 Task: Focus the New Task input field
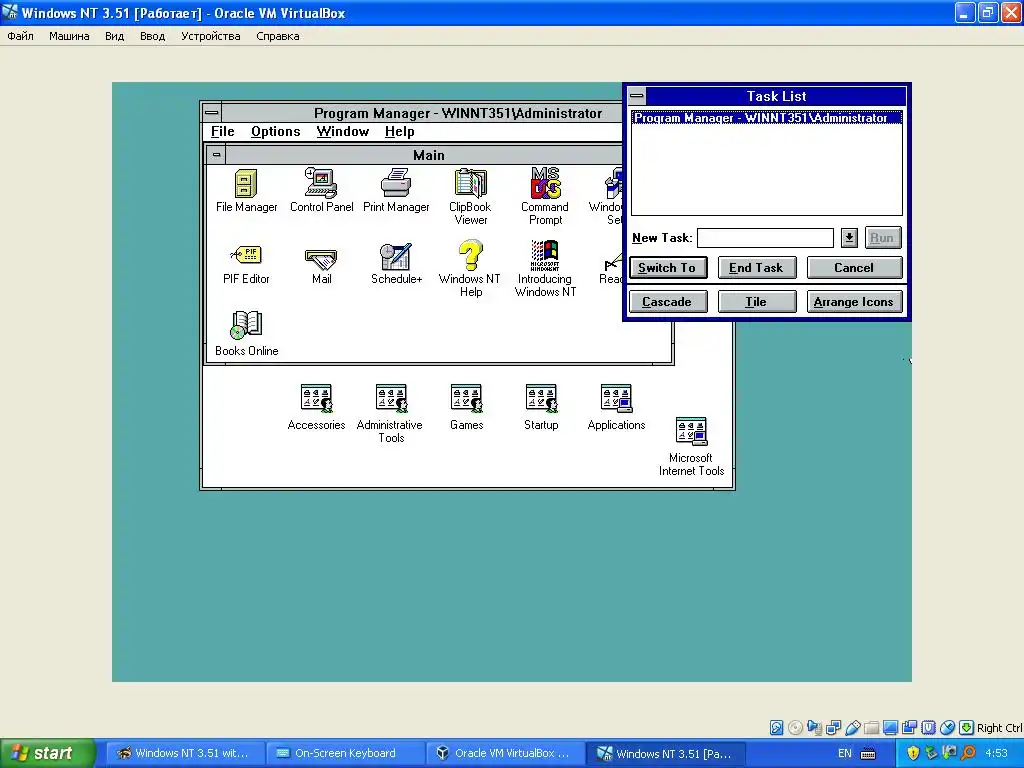click(x=765, y=238)
